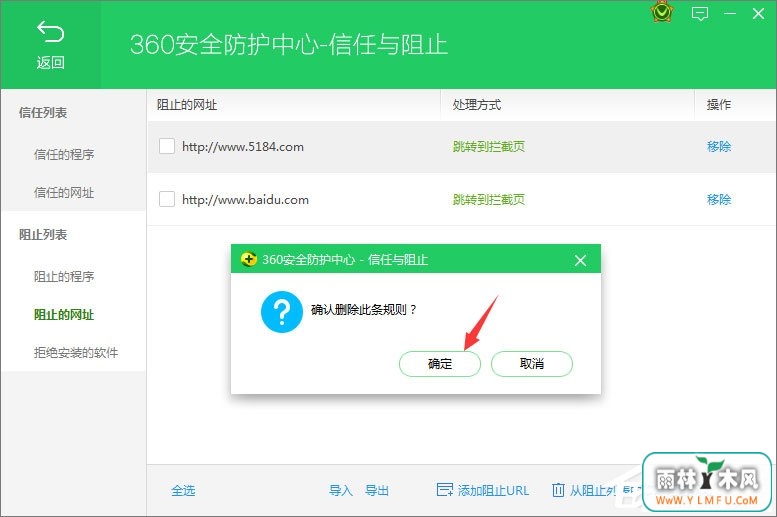Click 处理方式 column header
Viewport: 777px width, 517px height.
click(x=477, y=105)
